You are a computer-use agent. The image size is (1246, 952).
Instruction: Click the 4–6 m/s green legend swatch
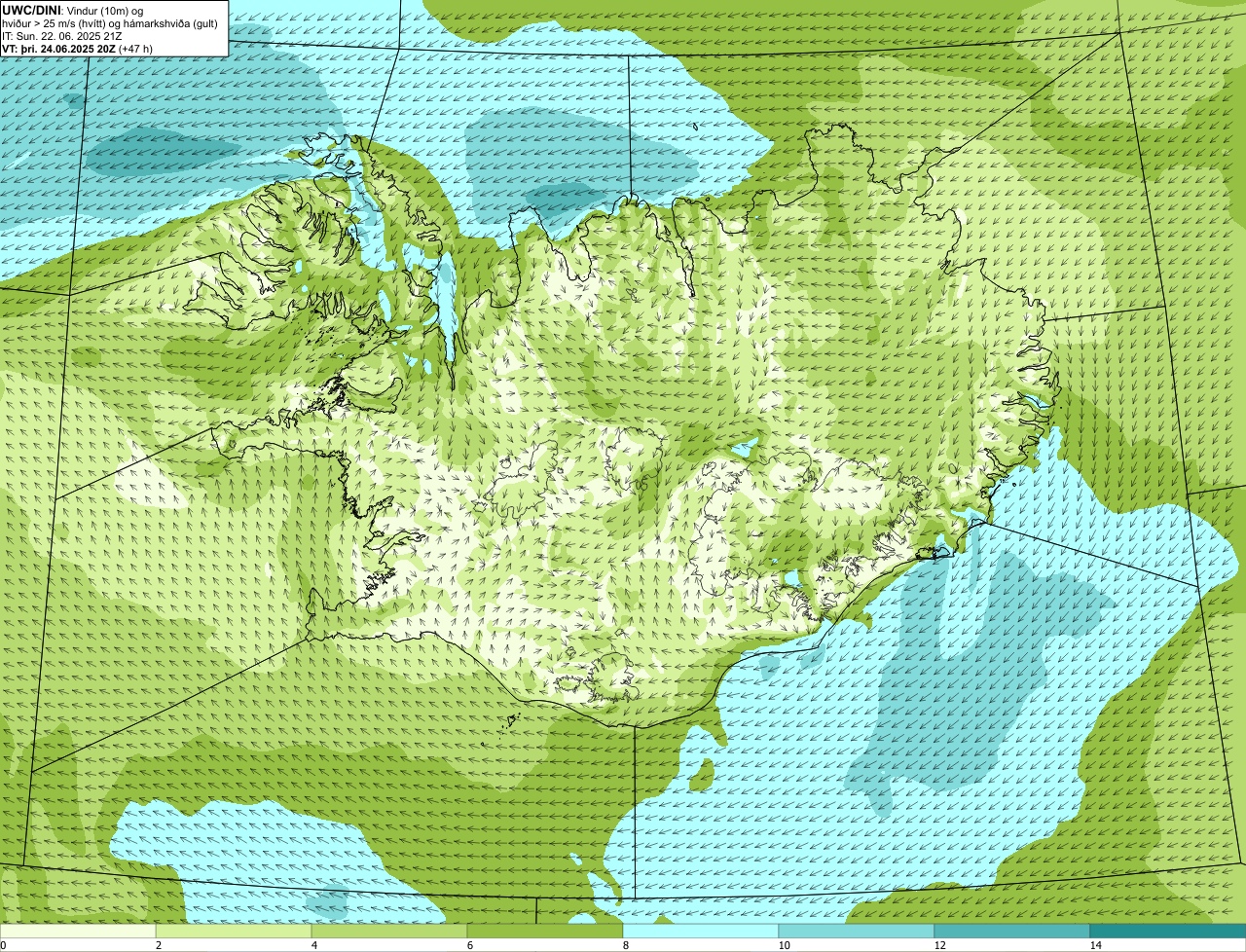click(x=389, y=931)
